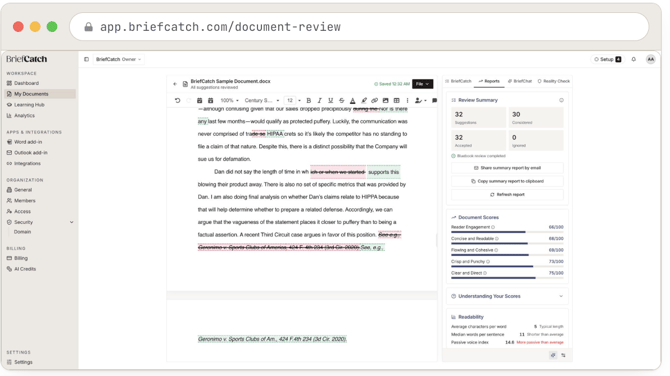Click the Setup button
Viewport: 670px width, 376px height.
[608, 59]
